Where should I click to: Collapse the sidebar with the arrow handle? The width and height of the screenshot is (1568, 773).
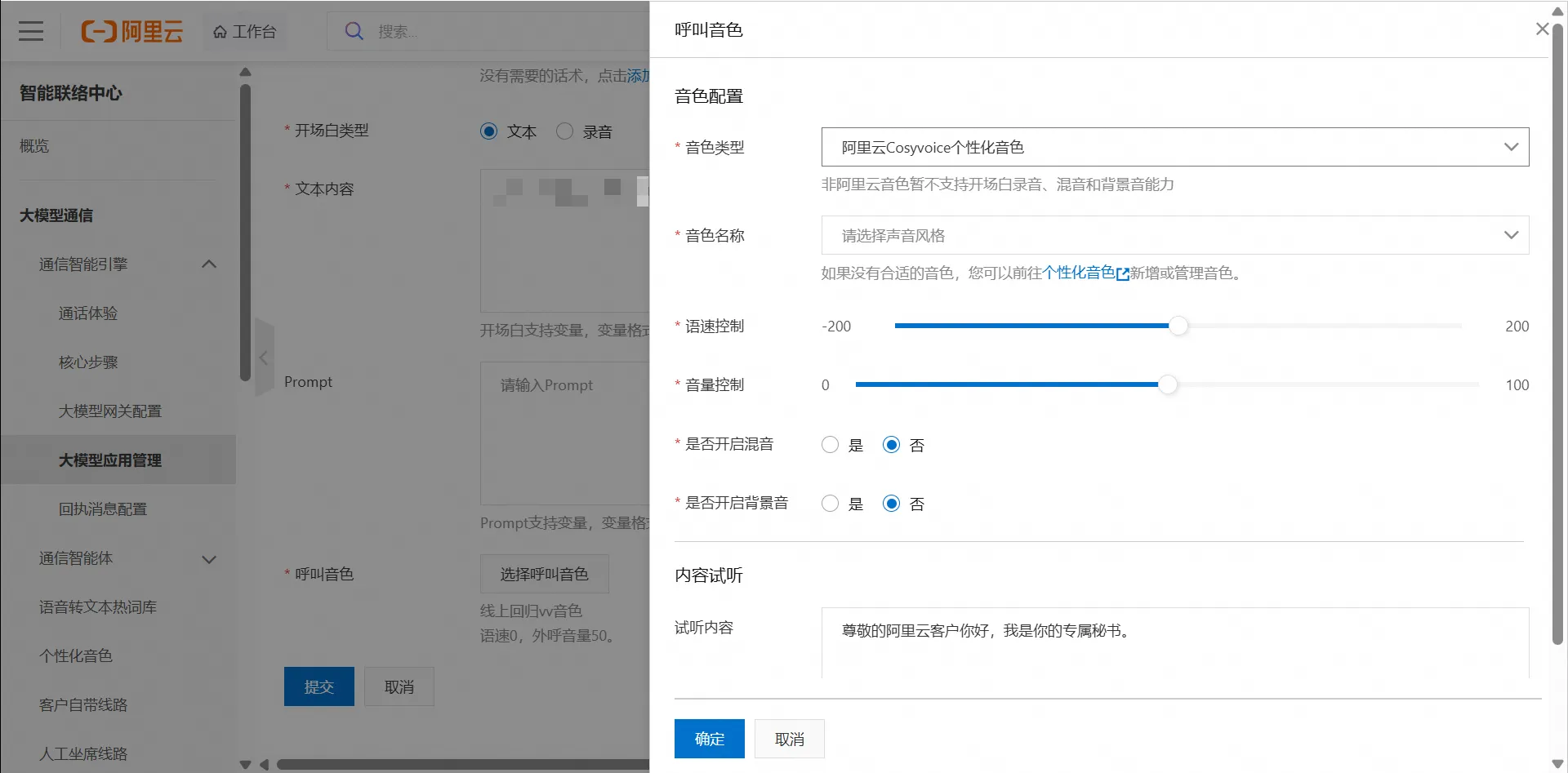click(263, 358)
